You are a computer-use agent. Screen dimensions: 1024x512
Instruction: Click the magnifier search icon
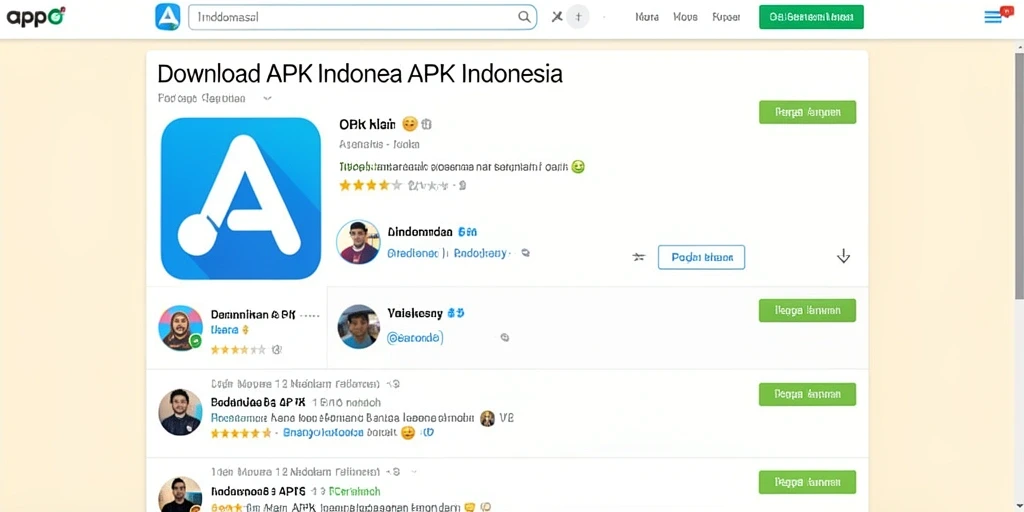(x=524, y=17)
